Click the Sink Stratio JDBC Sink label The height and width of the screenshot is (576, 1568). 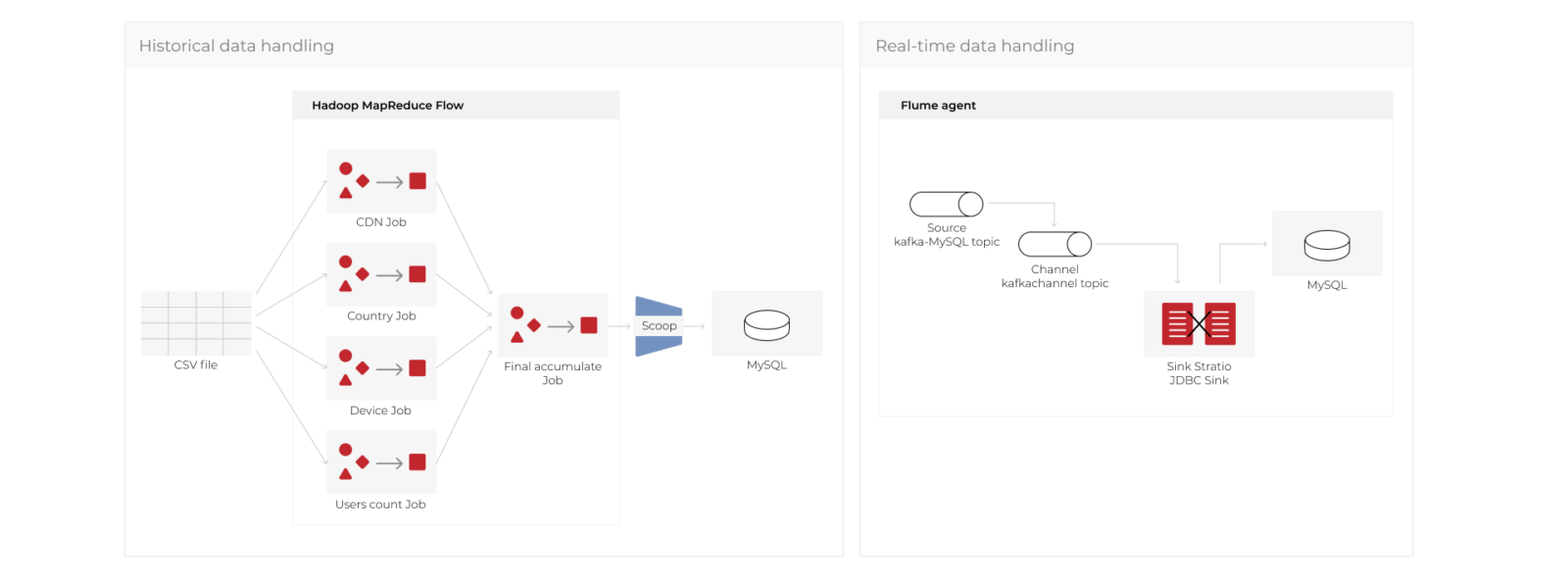coord(1199,373)
